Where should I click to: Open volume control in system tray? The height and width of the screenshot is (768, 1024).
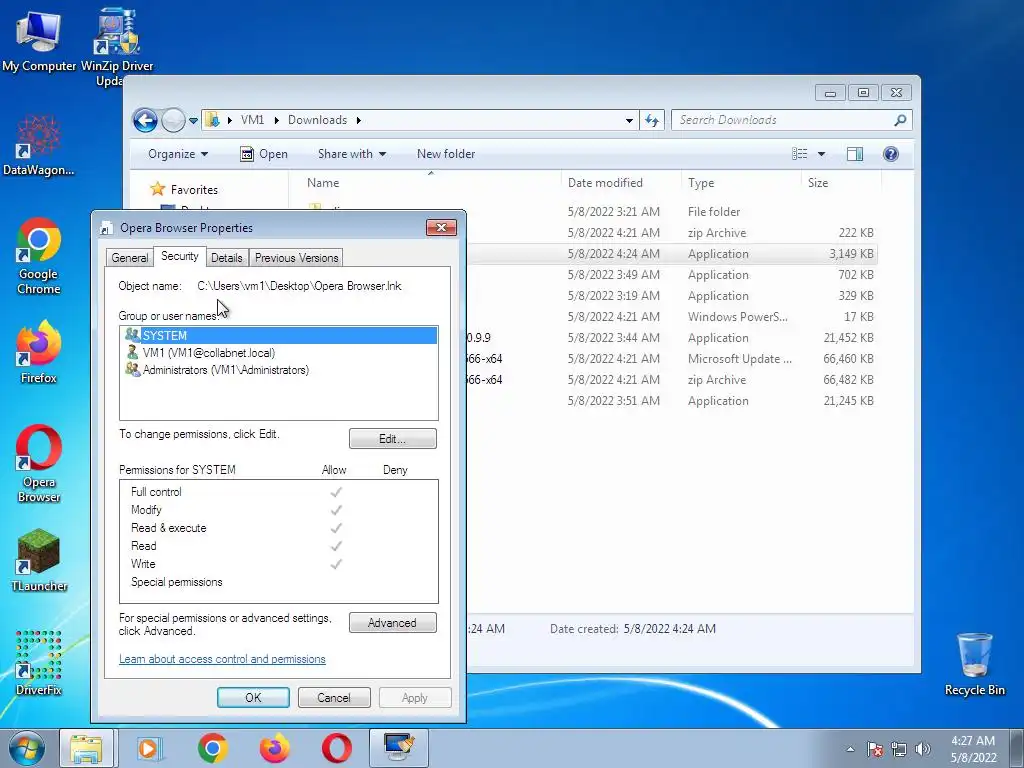coord(922,749)
